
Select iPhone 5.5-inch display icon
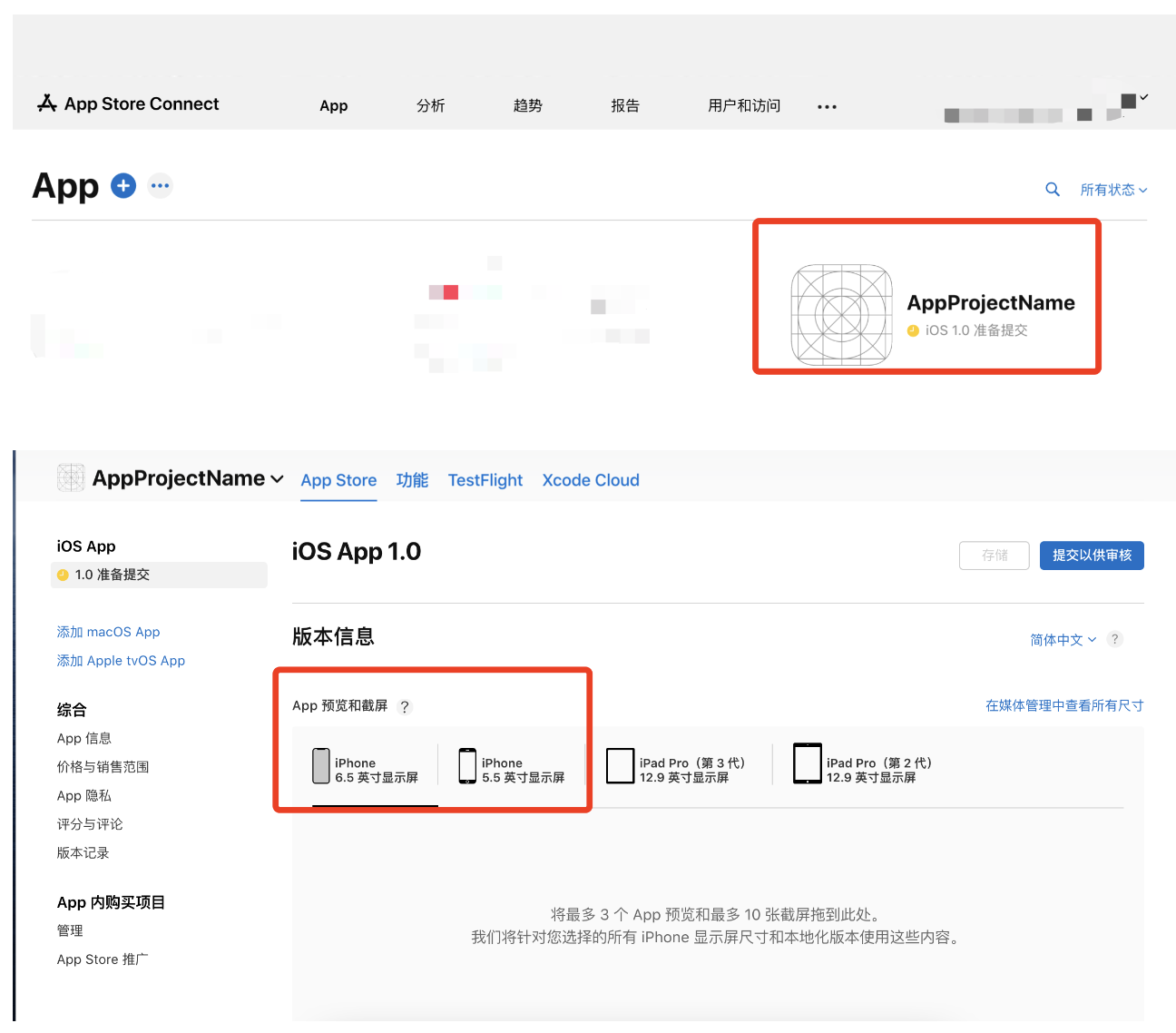tap(467, 766)
